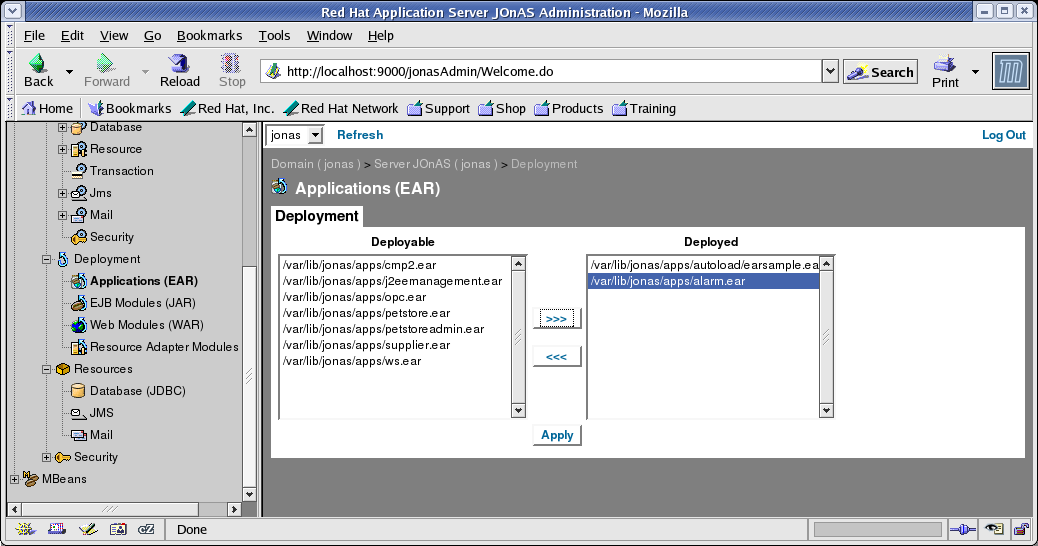The image size is (1038, 546).
Task: Open the Back button history arrow
Action: click(x=69, y=71)
